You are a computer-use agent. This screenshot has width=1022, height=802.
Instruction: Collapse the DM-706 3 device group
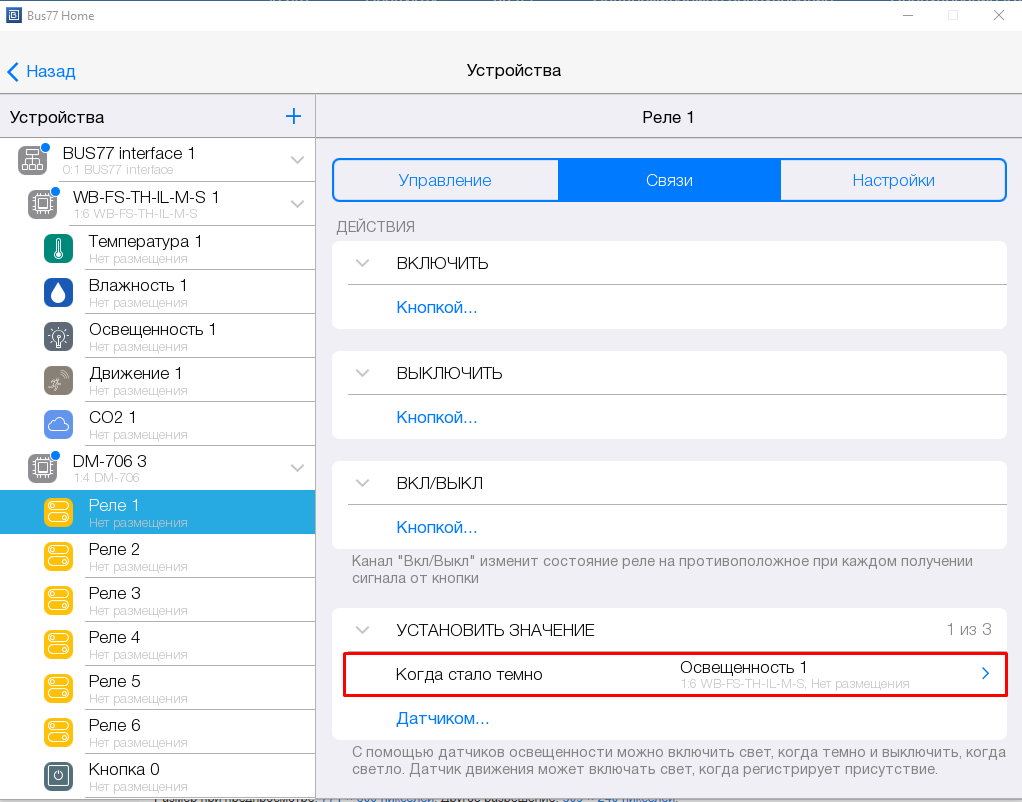(x=297, y=468)
